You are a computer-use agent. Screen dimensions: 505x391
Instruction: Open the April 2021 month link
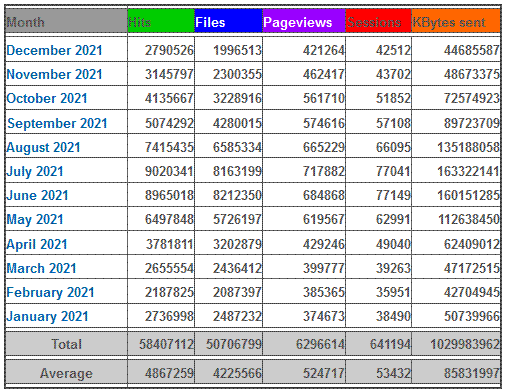coord(37,244)
